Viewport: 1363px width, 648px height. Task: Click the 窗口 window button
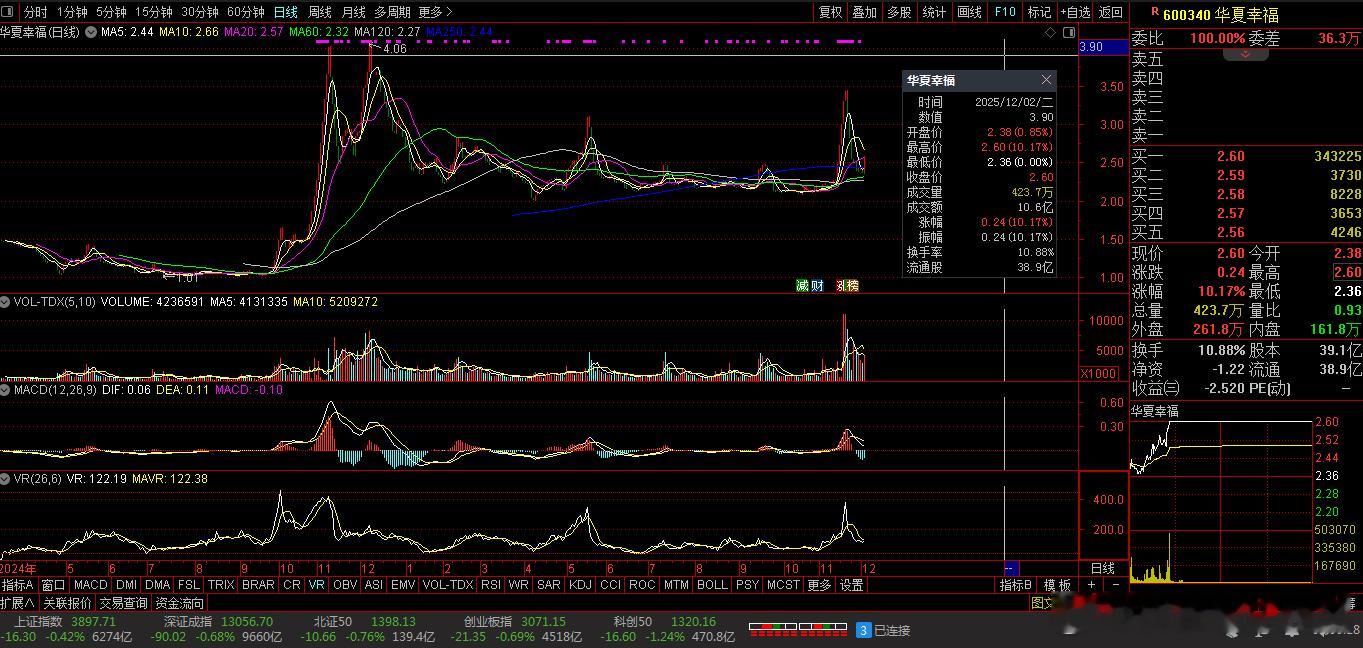[53, 585]
